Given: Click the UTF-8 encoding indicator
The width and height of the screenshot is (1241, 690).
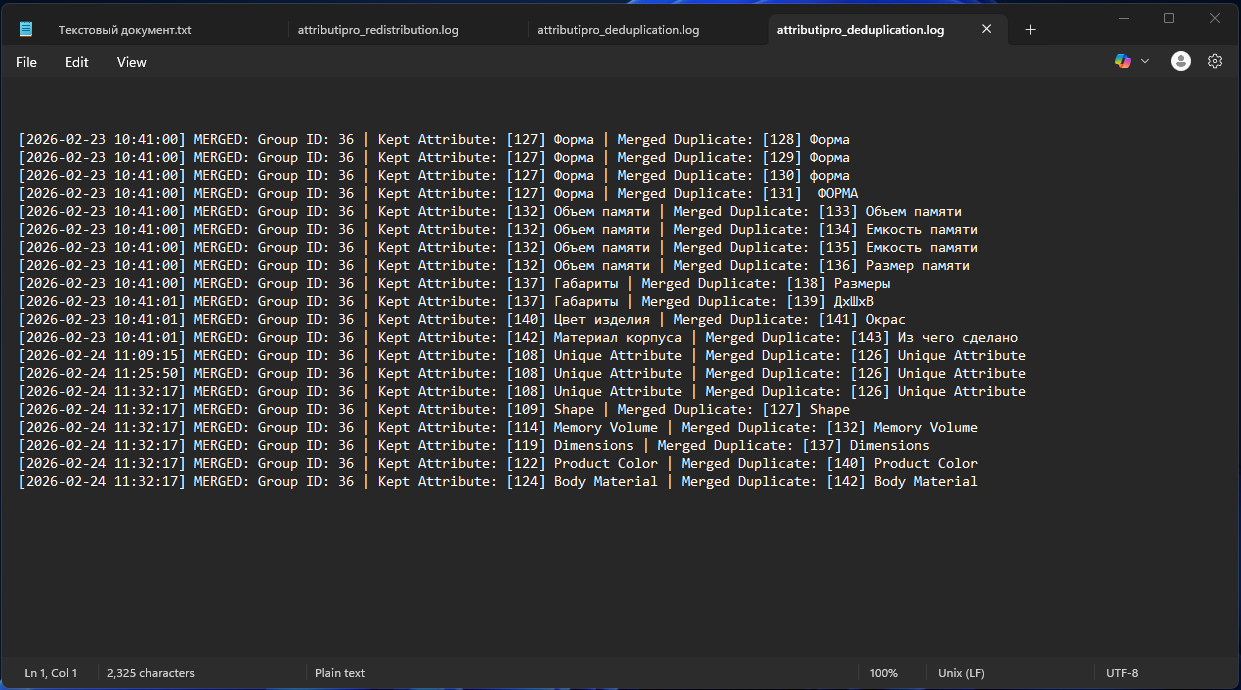Looking at the screenshot, I should tap(1121, 672).
